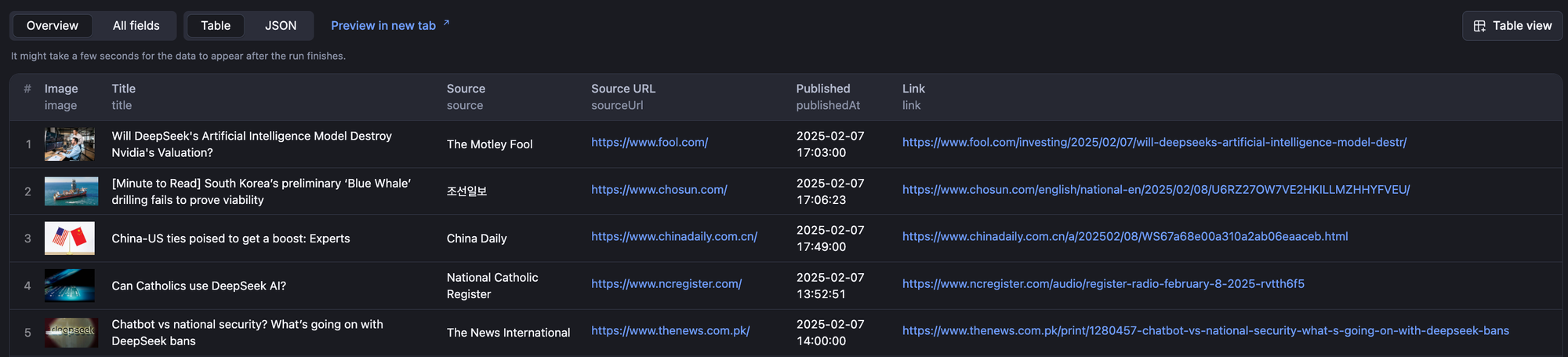Viewport: 1568px width, 357px height.
Task: Switch to the Overview tab
Action: click(53, 26)
